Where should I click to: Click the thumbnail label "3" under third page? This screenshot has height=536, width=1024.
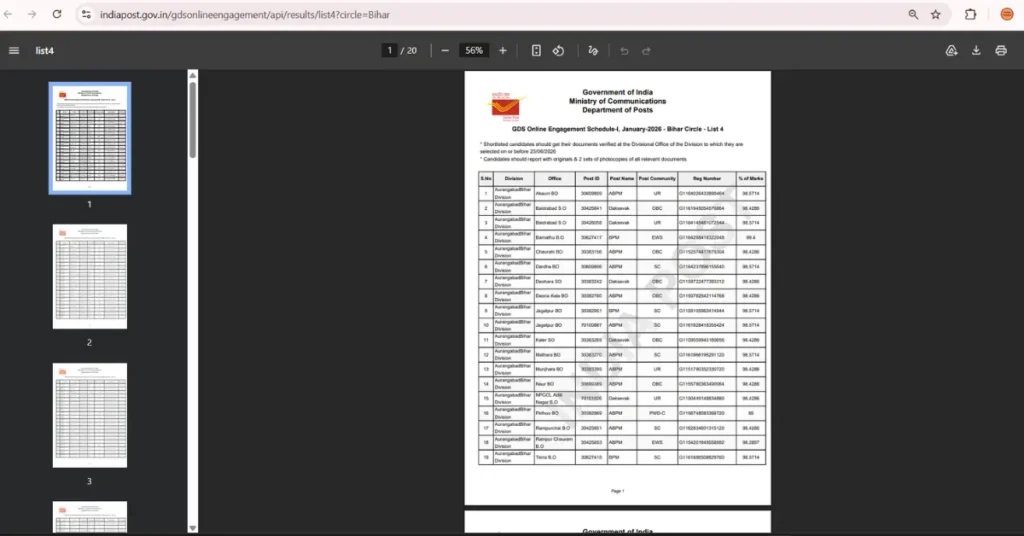click(89, 481)
